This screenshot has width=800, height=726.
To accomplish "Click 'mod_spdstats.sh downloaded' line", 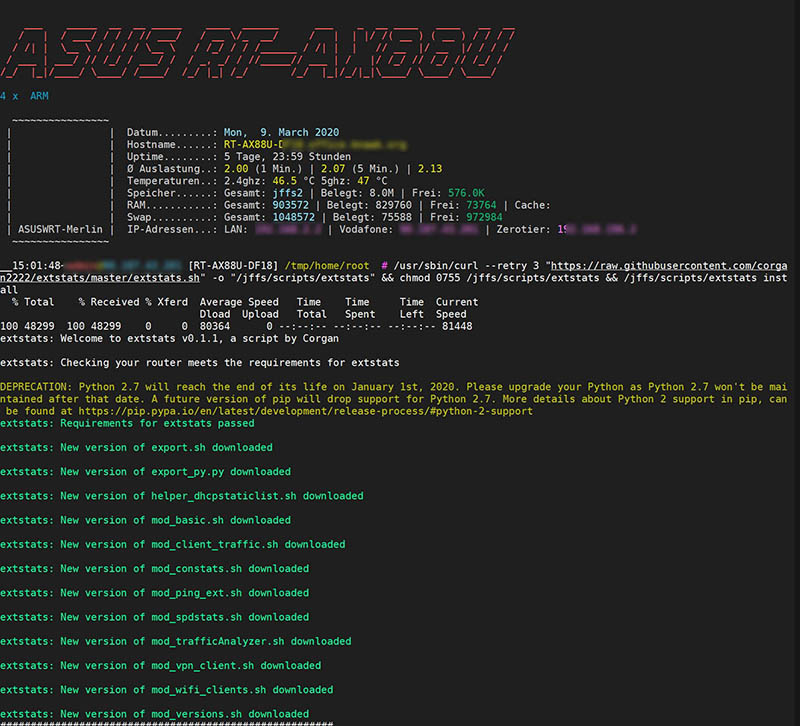I will 155,617.
